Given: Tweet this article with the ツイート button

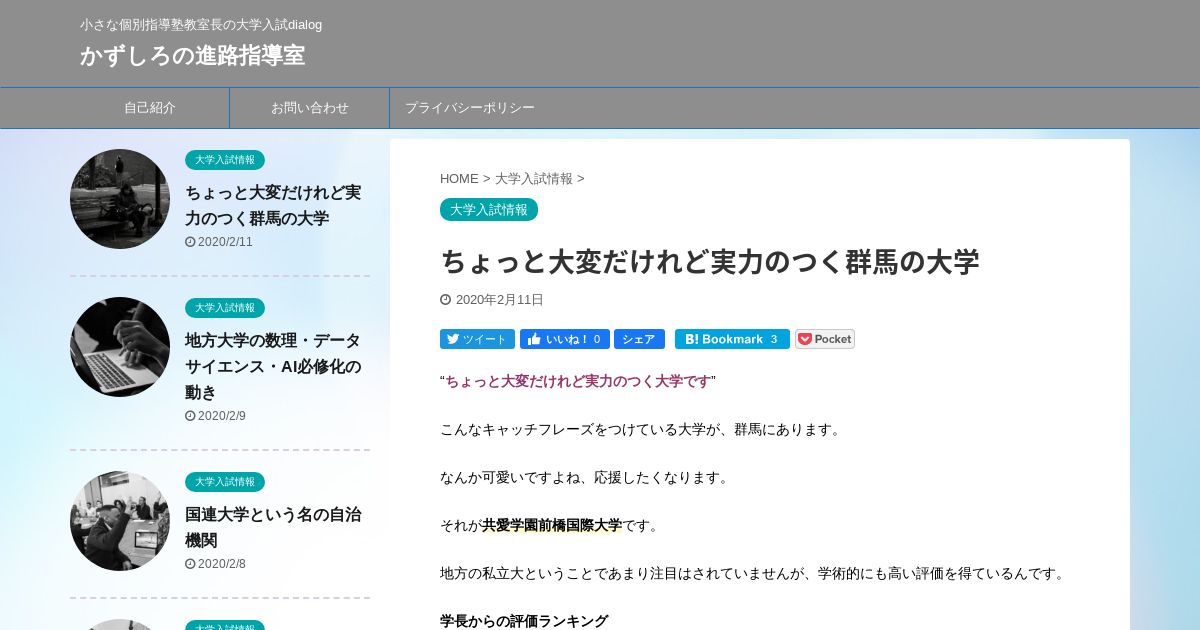Looking at the screenshot, I should pyautogui.click(x=477, y=339).
